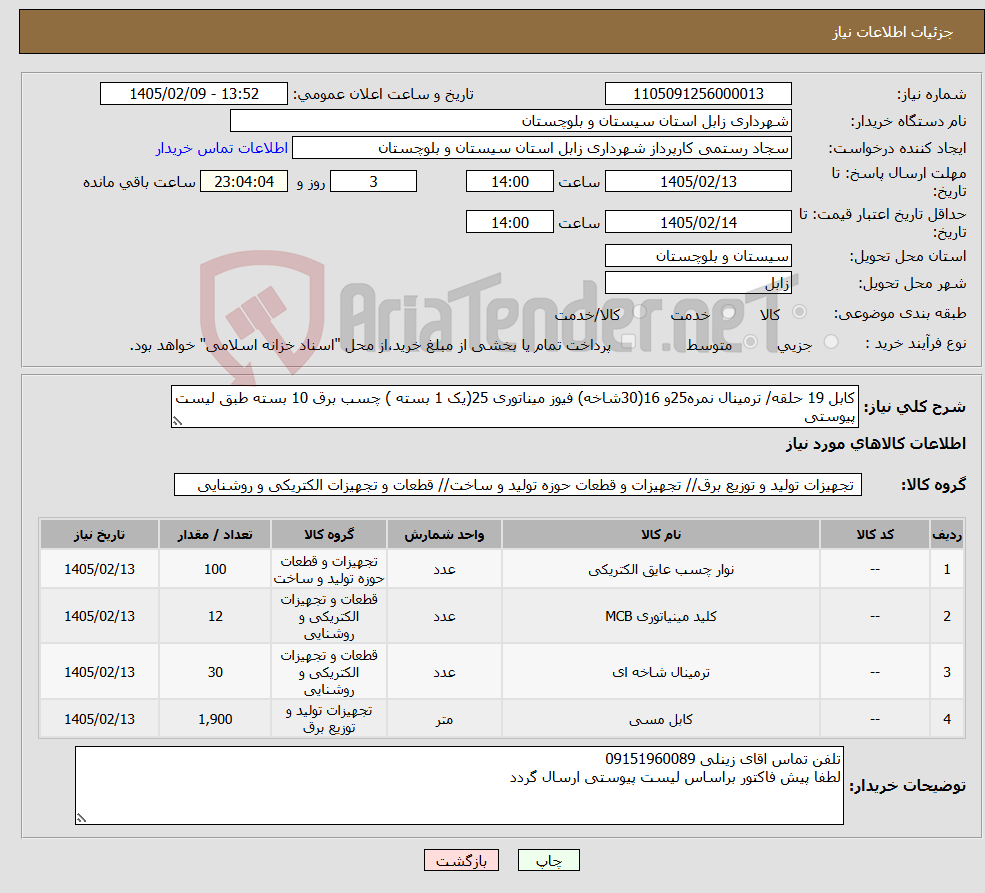985x893 pixels.
Task: Click the واحد شمارش column header
Action: tap(444, 534)
